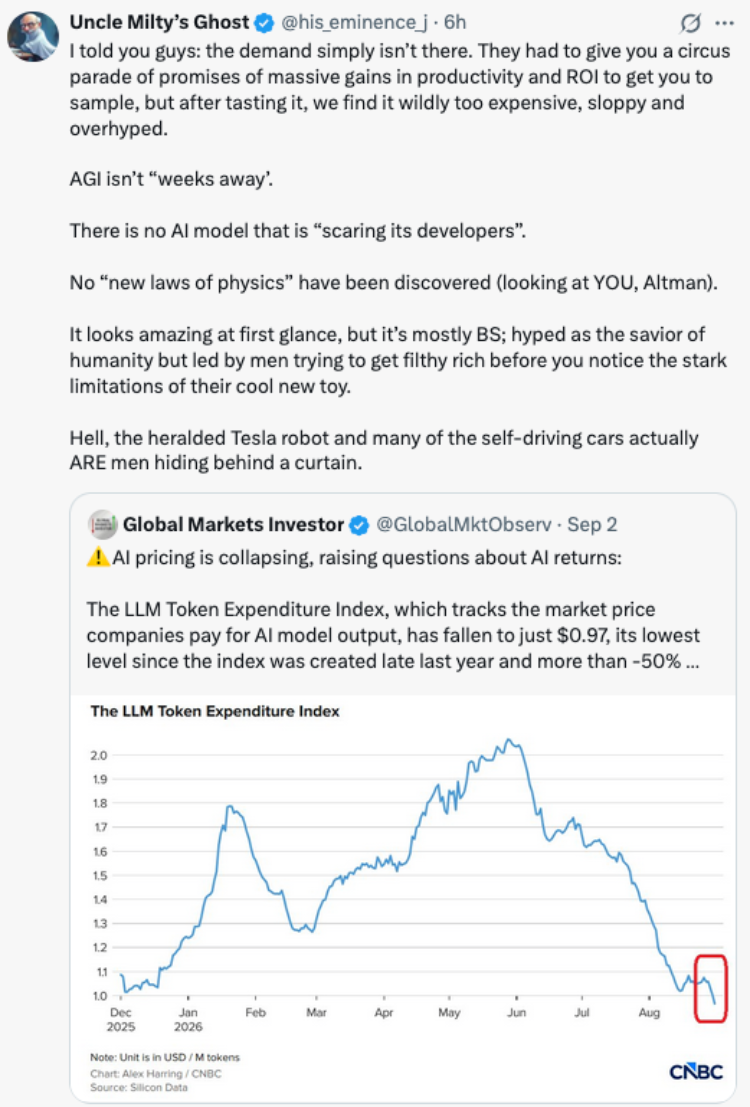Click the Grok slashed-circle icon
Screen dimensions: 750x1107
691,23
